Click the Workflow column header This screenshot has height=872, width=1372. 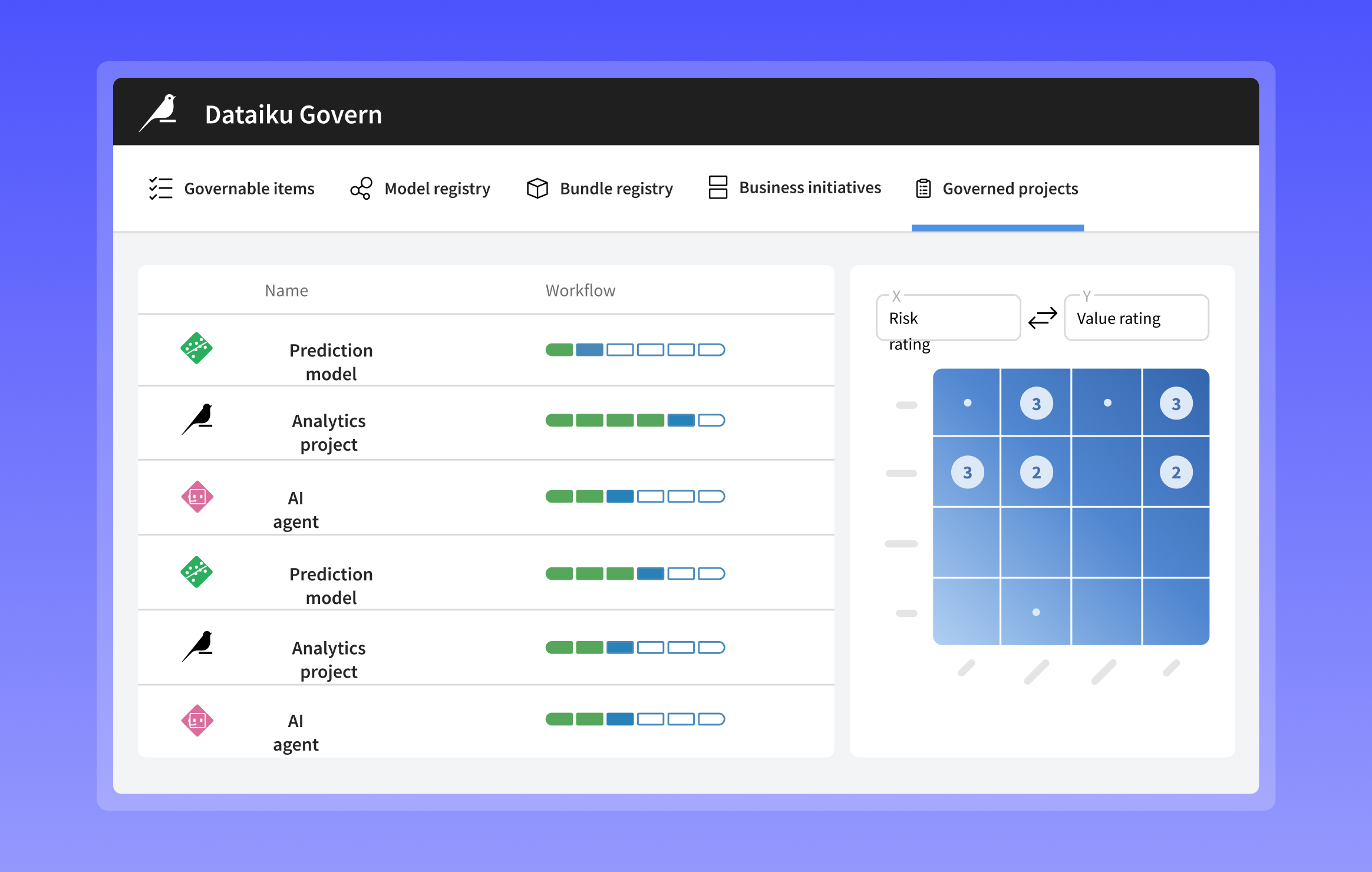(580, 290)
